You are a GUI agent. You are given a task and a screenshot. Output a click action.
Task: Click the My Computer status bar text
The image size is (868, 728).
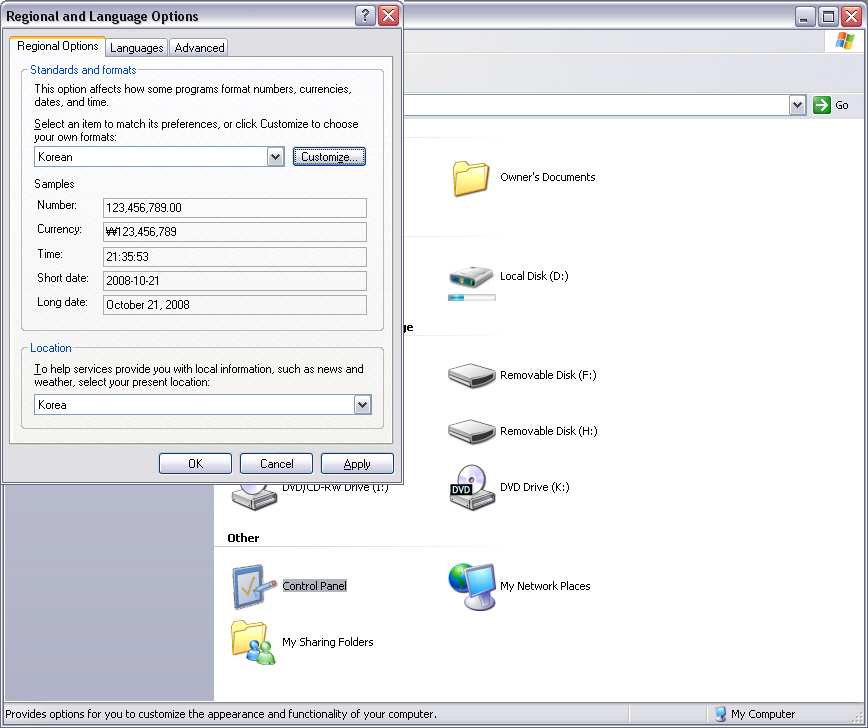click(x=763, y=714)
